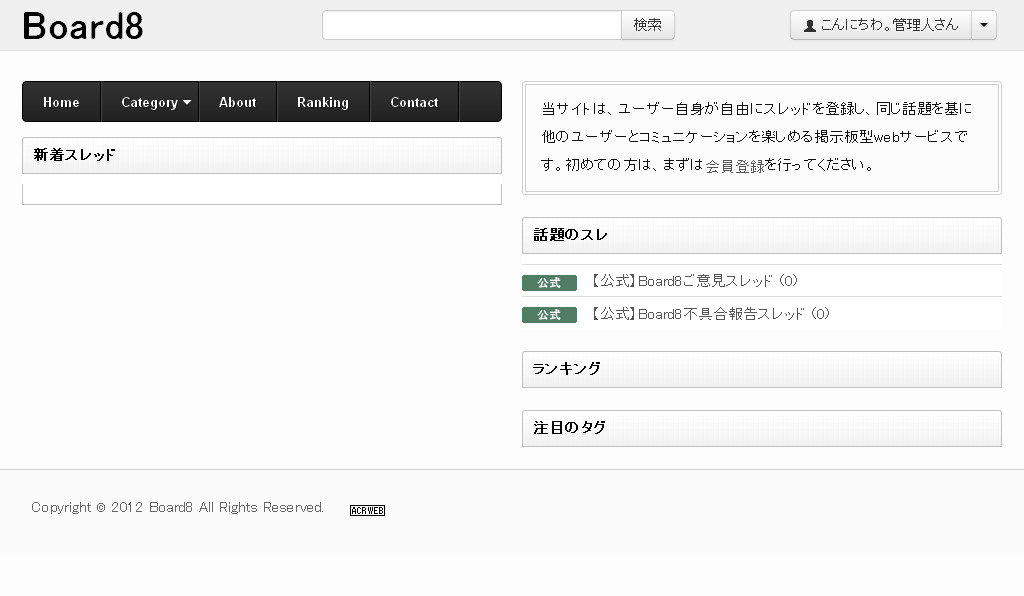Click the search text input field

(472, 25)
